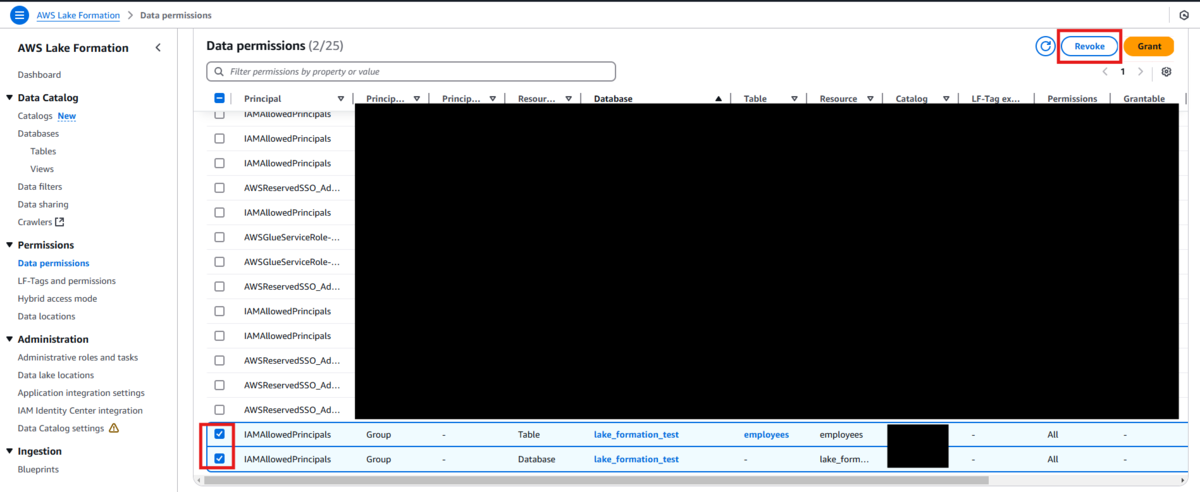1200x492 pixels.
Task: Open Data lake locations page
Action: (56, 375)
